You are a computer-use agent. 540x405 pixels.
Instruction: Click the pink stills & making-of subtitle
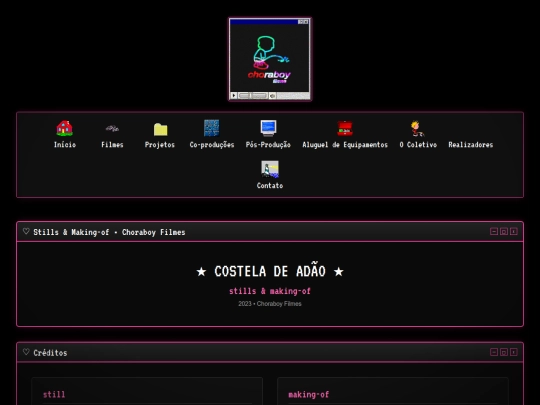270,291
